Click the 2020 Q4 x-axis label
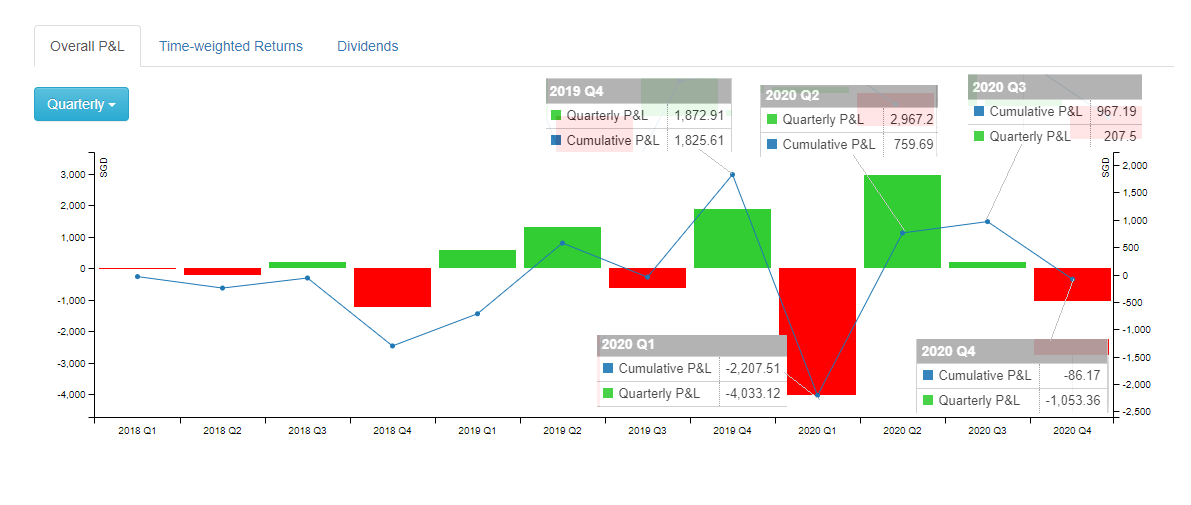 (x=1073, y=431)
